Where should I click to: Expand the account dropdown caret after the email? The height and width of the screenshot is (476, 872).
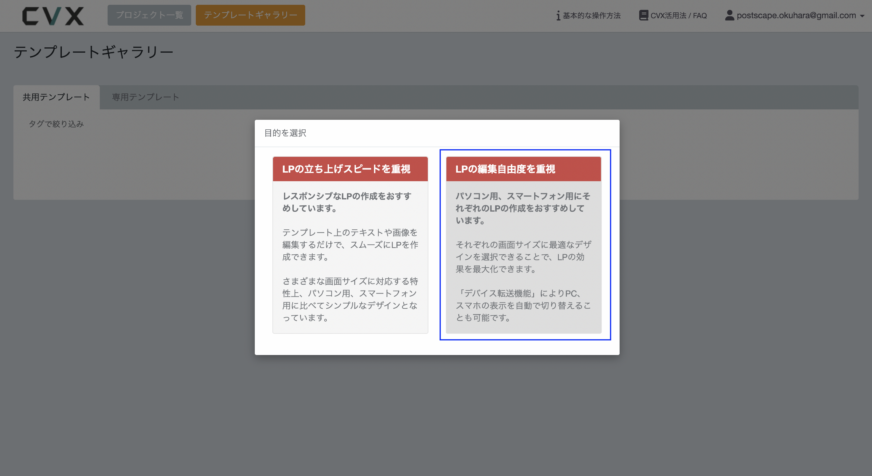(862, 16)
